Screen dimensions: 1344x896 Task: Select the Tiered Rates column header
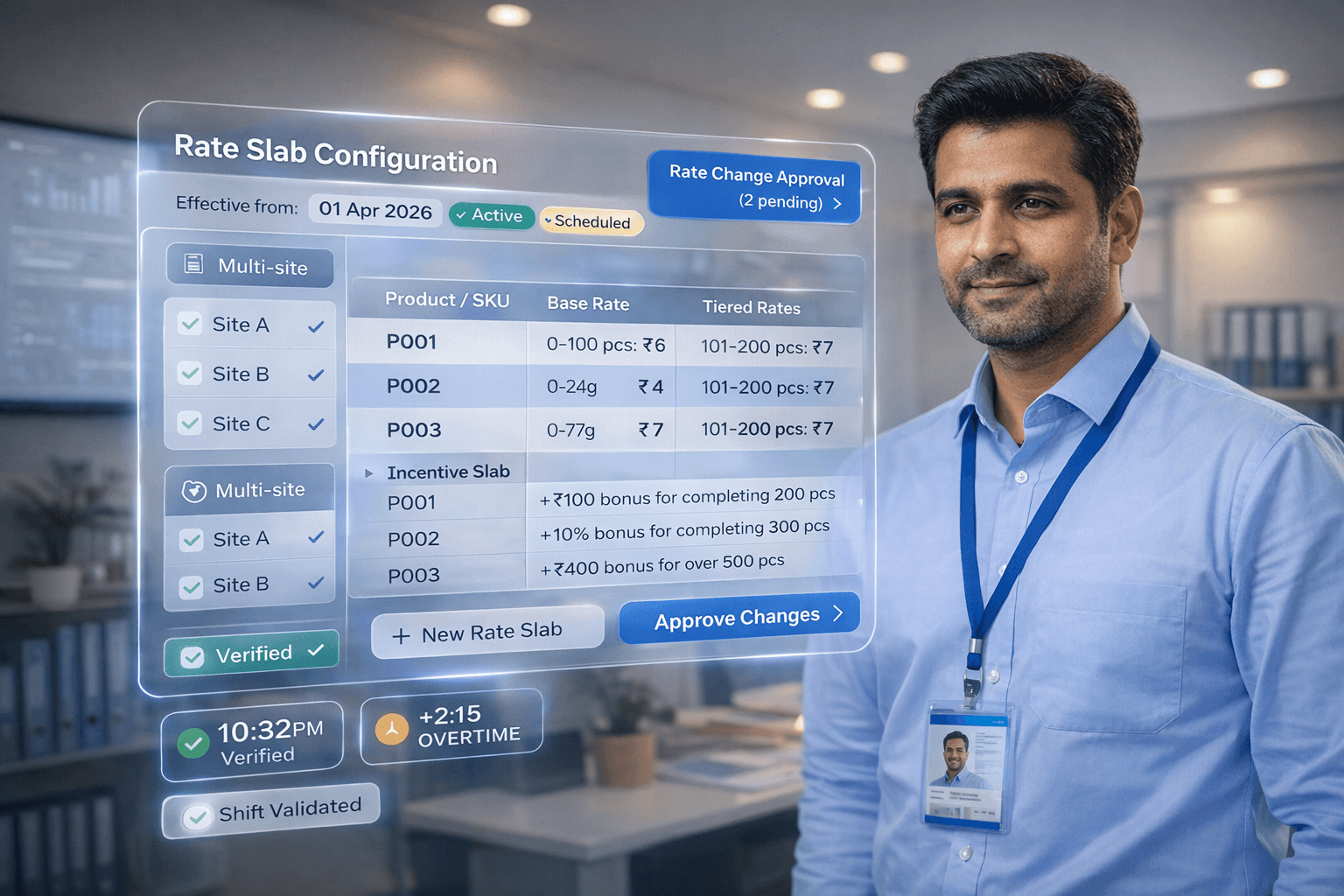point(751,307)
